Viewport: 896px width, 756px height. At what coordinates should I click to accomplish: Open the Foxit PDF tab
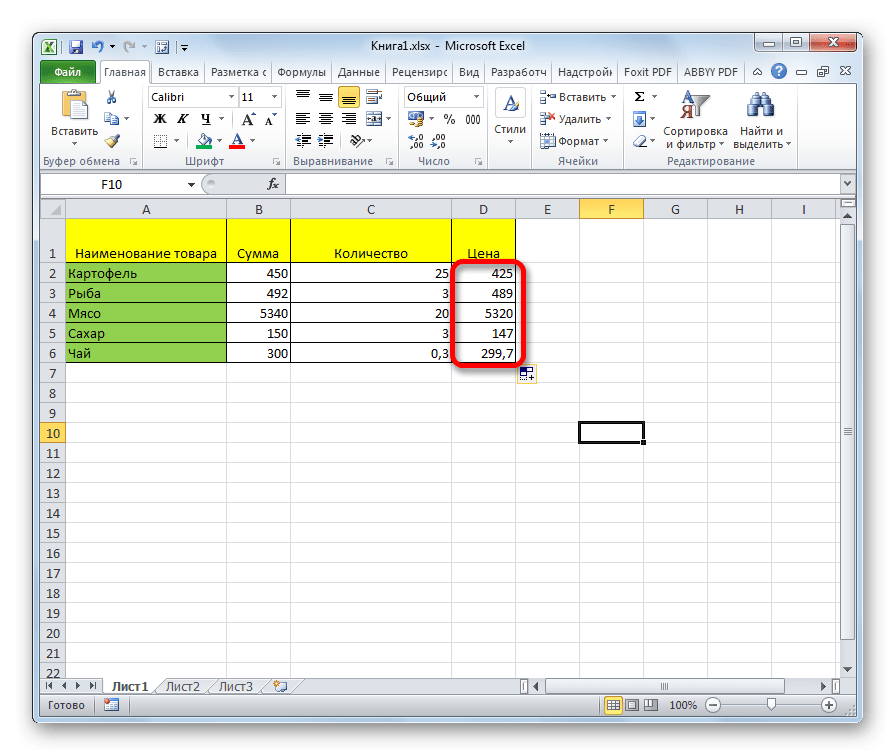pos(647,72)
